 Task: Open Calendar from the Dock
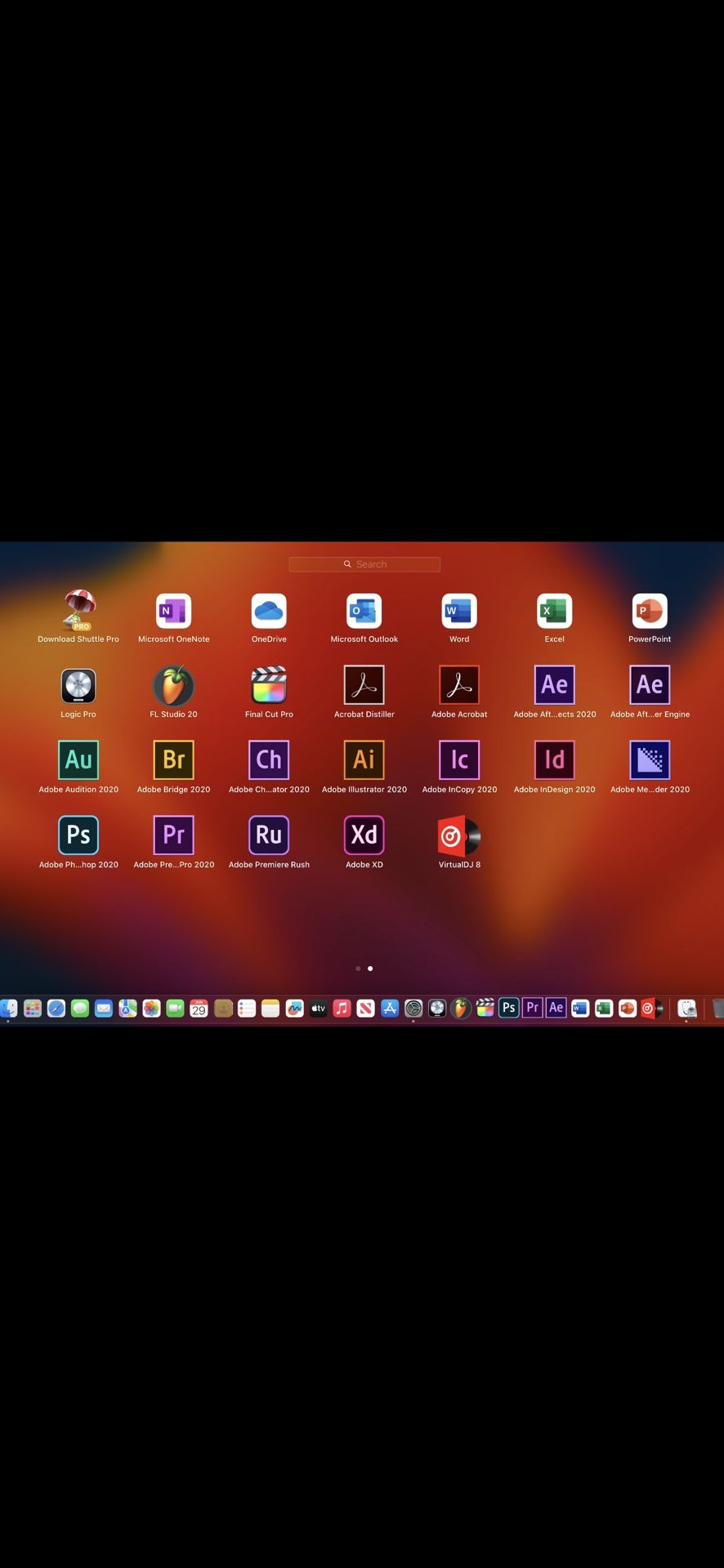click(199, 1009)
